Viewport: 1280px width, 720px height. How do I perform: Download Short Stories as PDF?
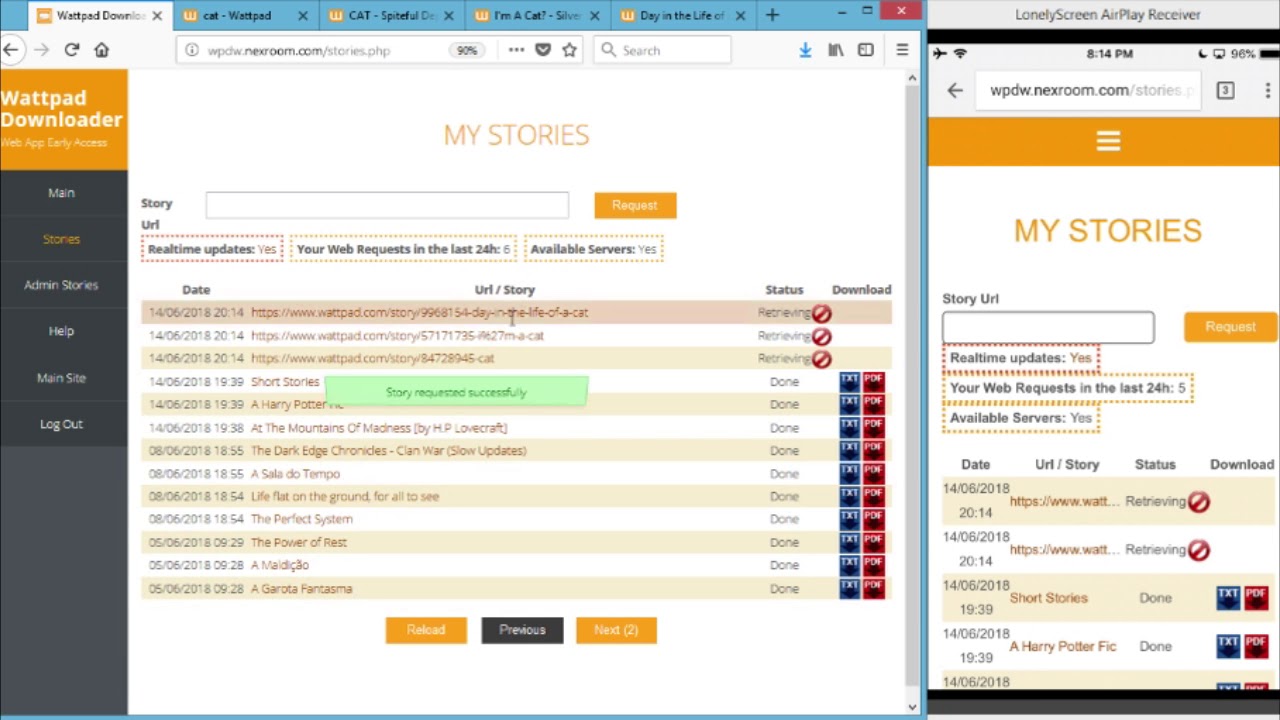pyautogui.click(x=873, y=381)
